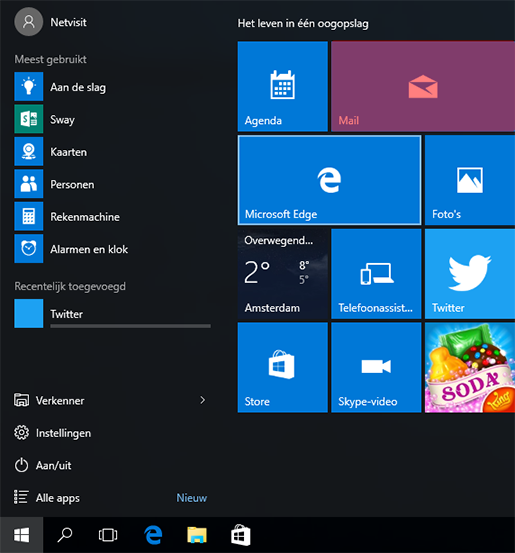Click the Aan de slag lightbulb icon

[x=29, y=87]
